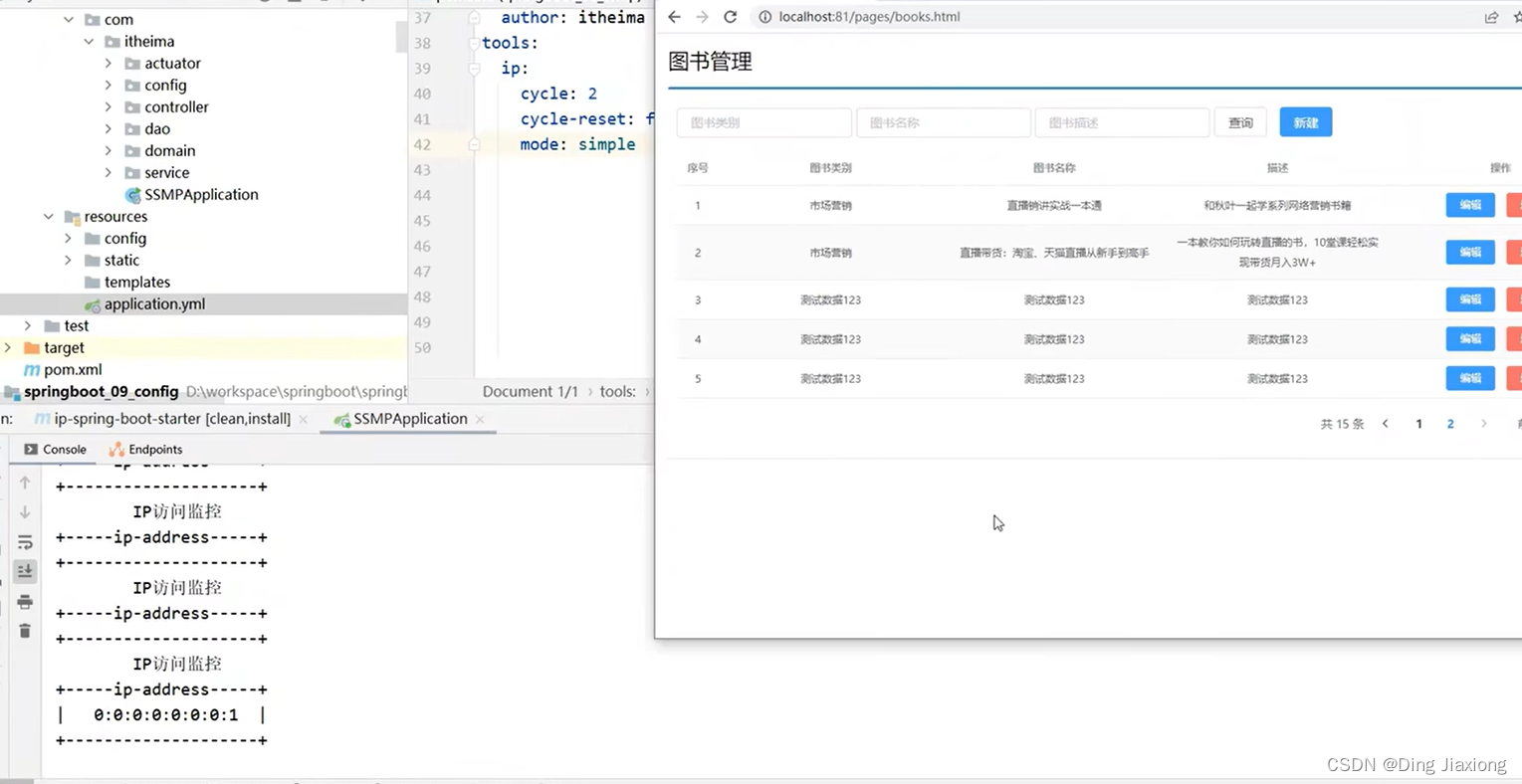Click 编辑 for book row 3
Viewport: 1522px width, 784px height.
point(1470,299)
